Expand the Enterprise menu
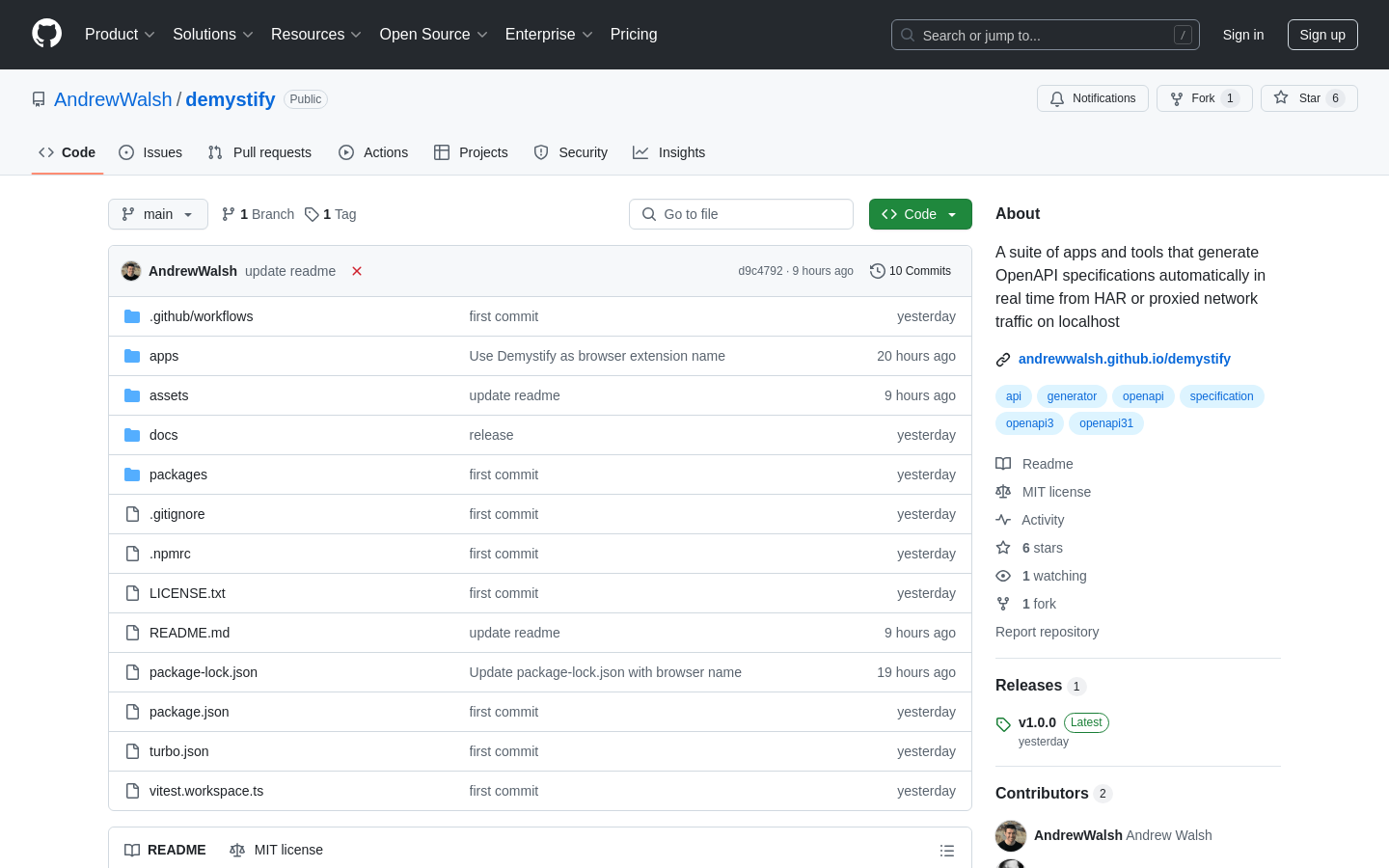 click(549, 35)
